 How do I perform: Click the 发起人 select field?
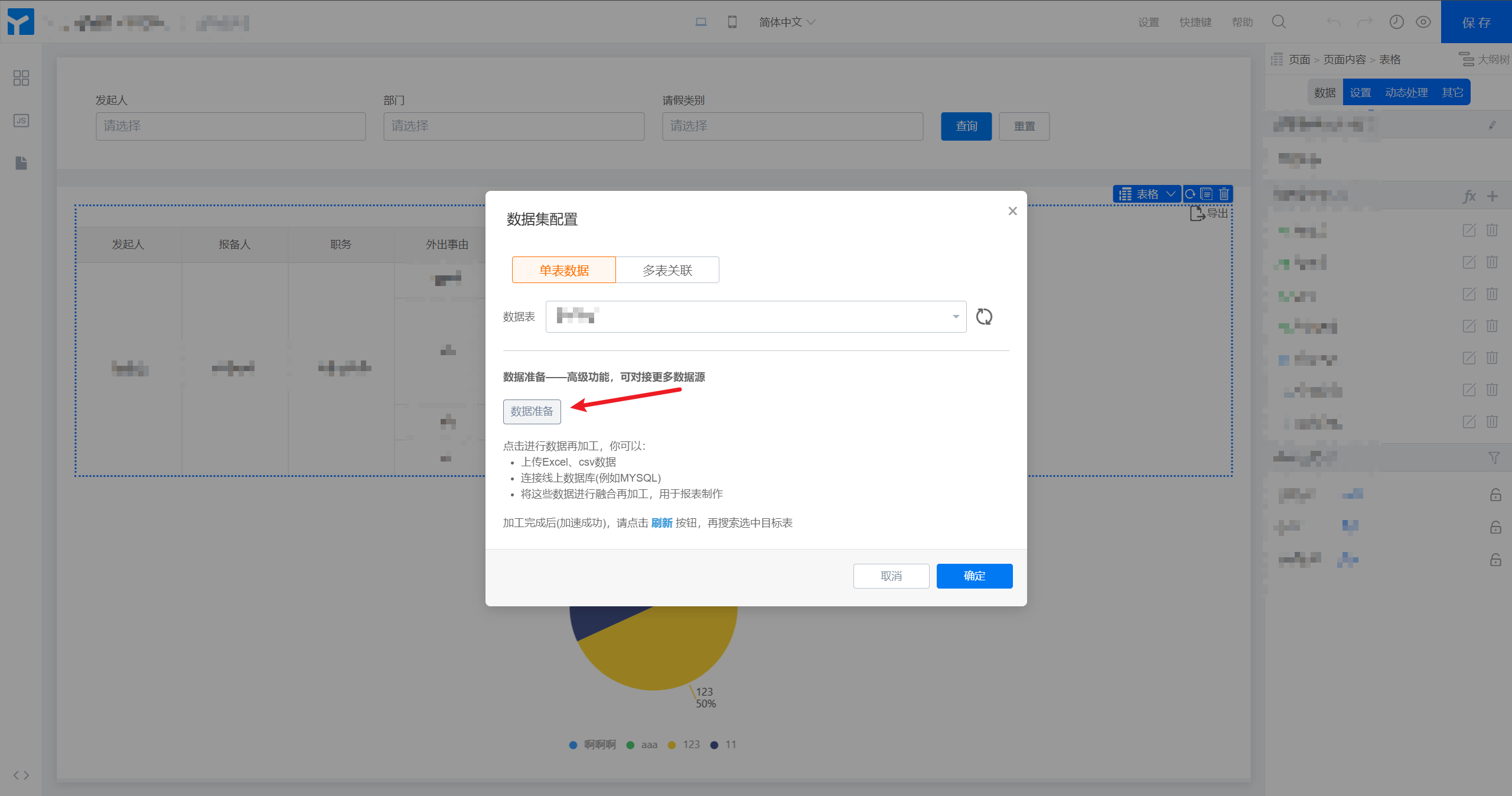coord(230,126)
